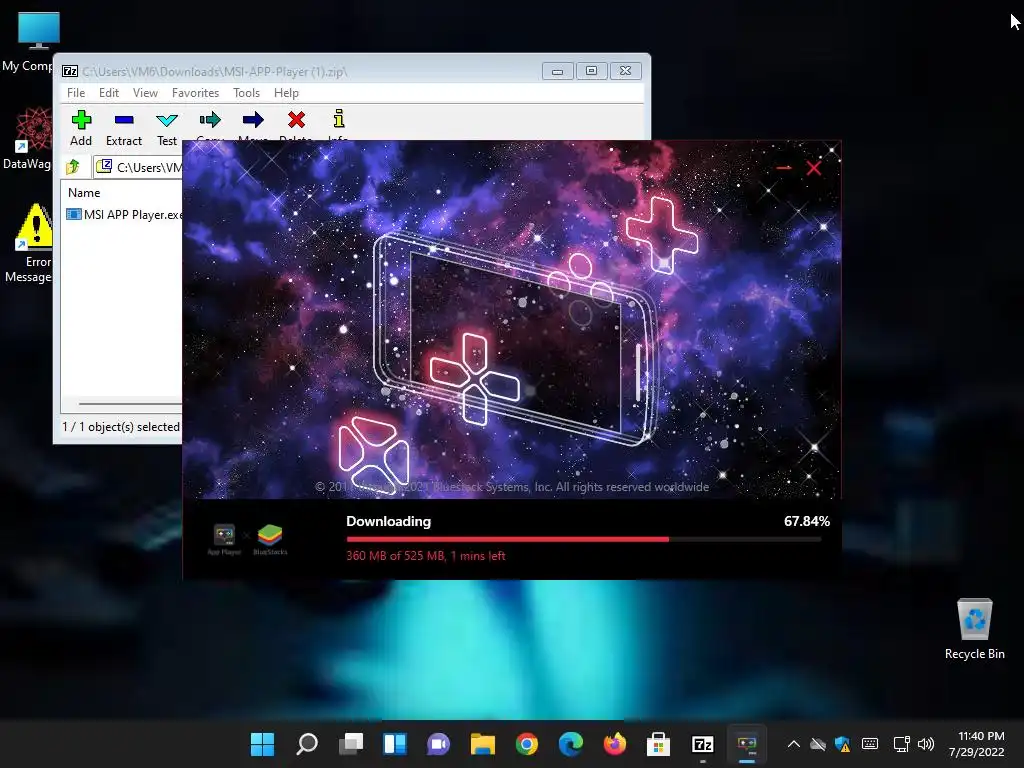Click the 67.84% download percentage

click(807, 521)
